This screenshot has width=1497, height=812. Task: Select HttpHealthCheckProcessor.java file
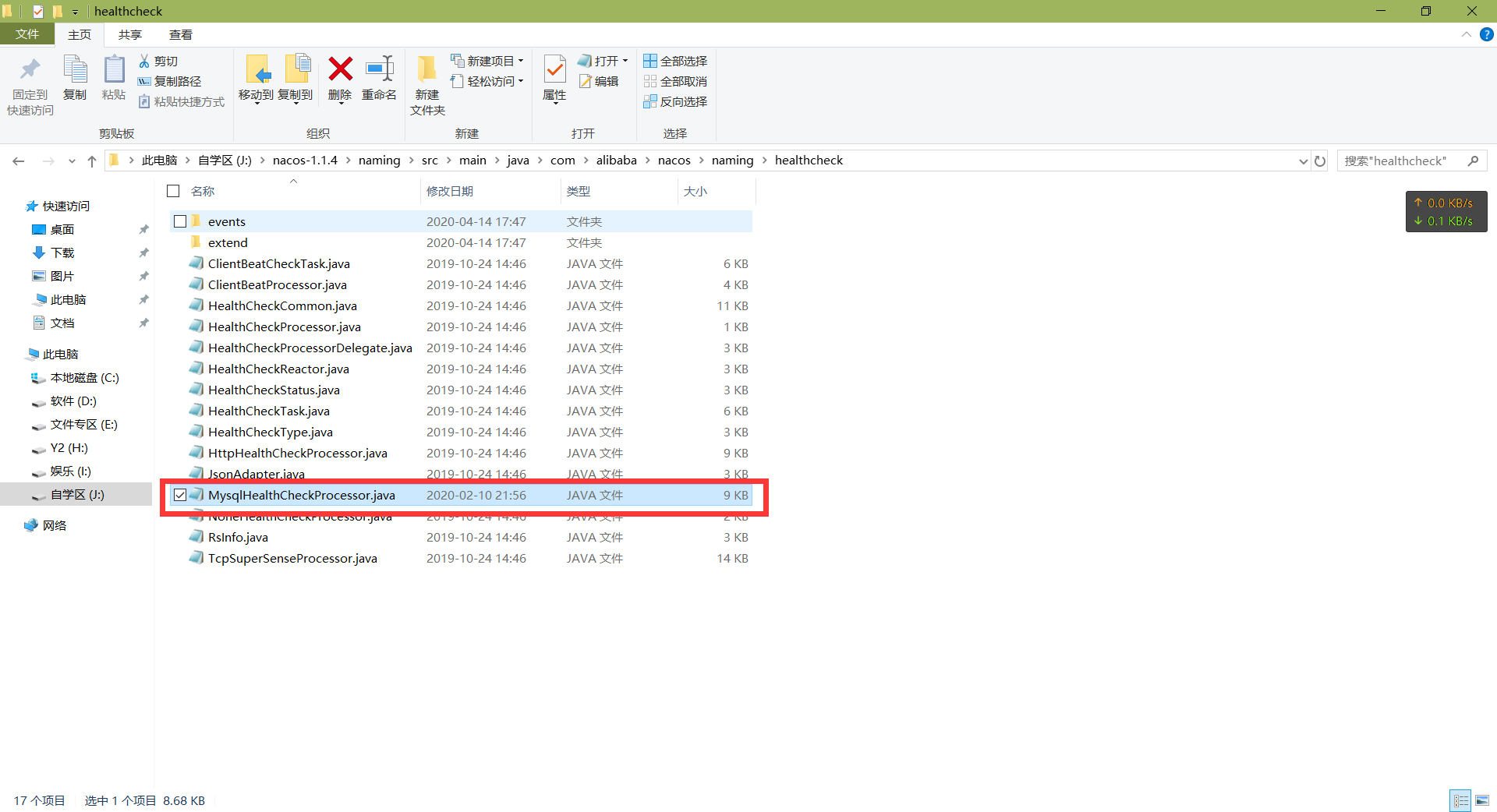click(x=298, y=453)
